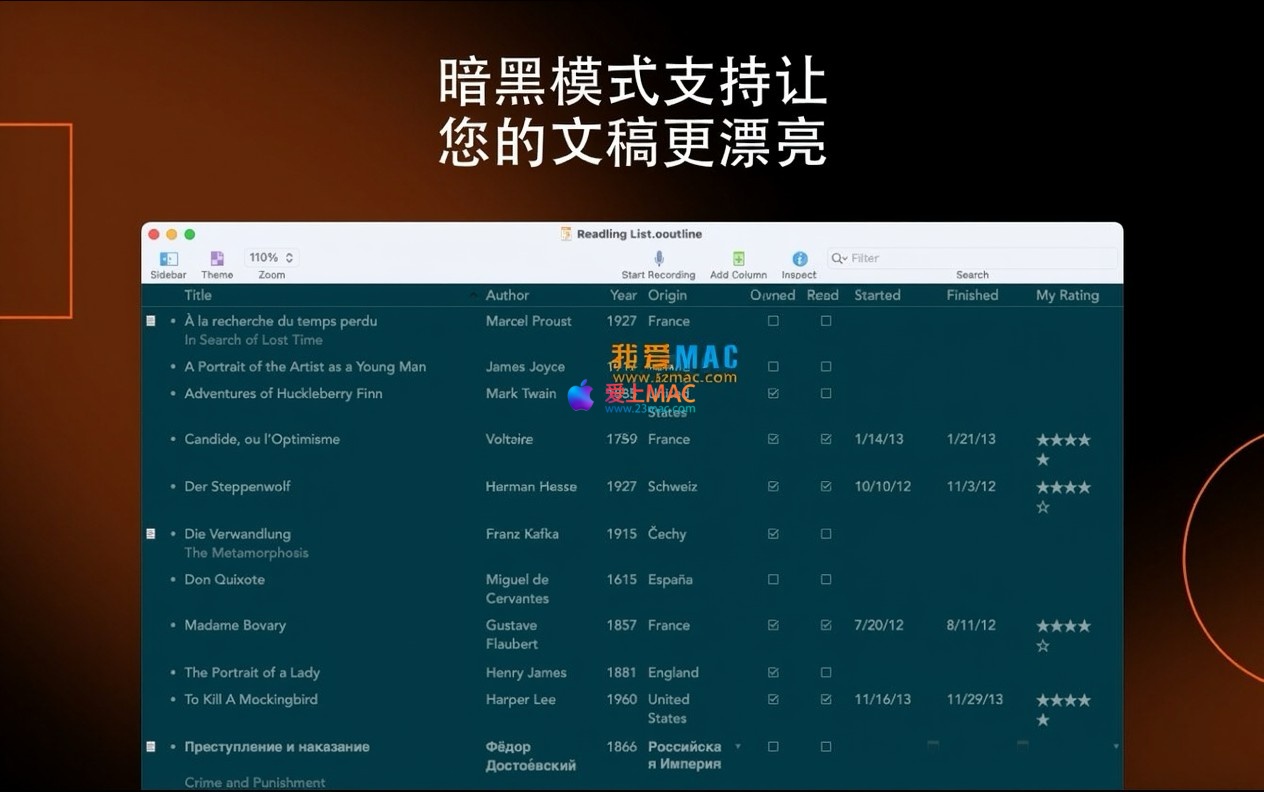Image resolution: width=1264 pixels, height=792 pixels.
Task: Open My Rating dropdown arrow on the last row
Action: click(1116, 747)
